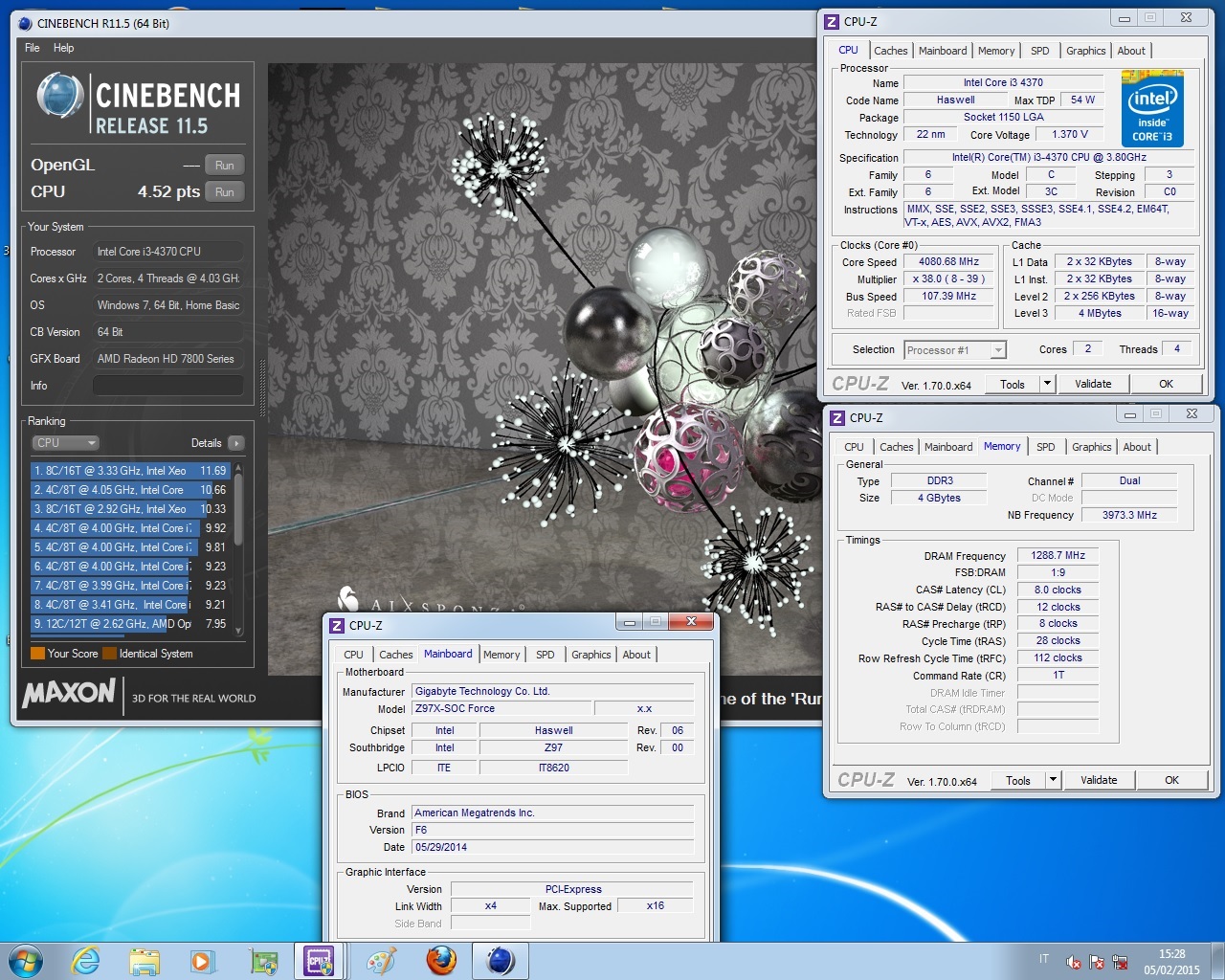The image size is (1225, 980).
Task: Open the Help menu in Cinebench
Action: pos(63,48)
